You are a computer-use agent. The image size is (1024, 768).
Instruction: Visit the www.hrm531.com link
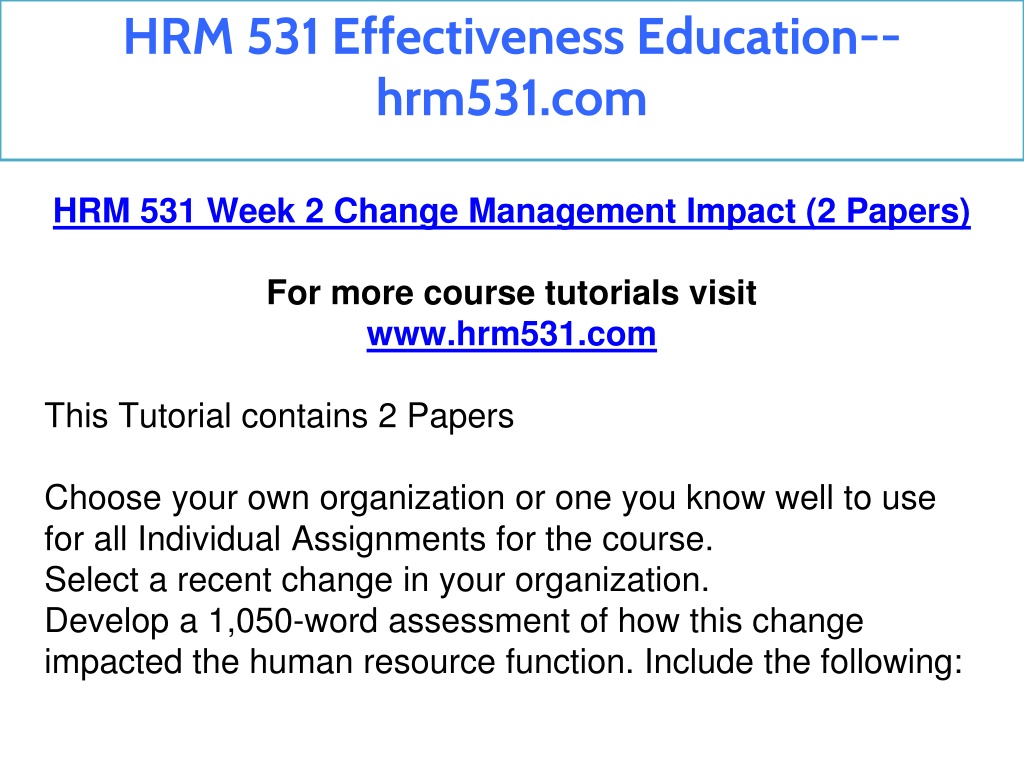click(x=511, y=334)
